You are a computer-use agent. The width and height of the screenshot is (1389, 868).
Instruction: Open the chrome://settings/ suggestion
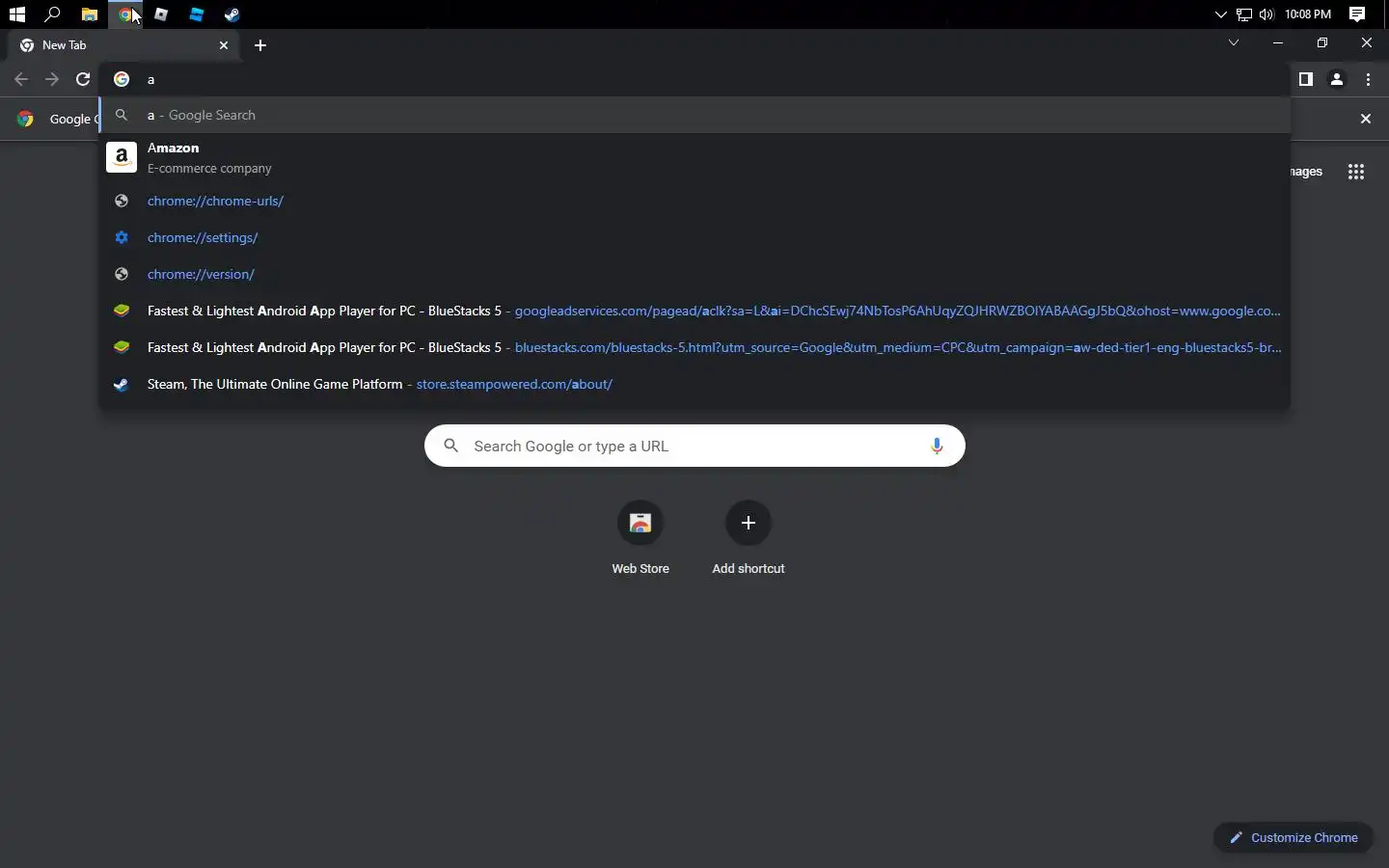tap(694, 237)
